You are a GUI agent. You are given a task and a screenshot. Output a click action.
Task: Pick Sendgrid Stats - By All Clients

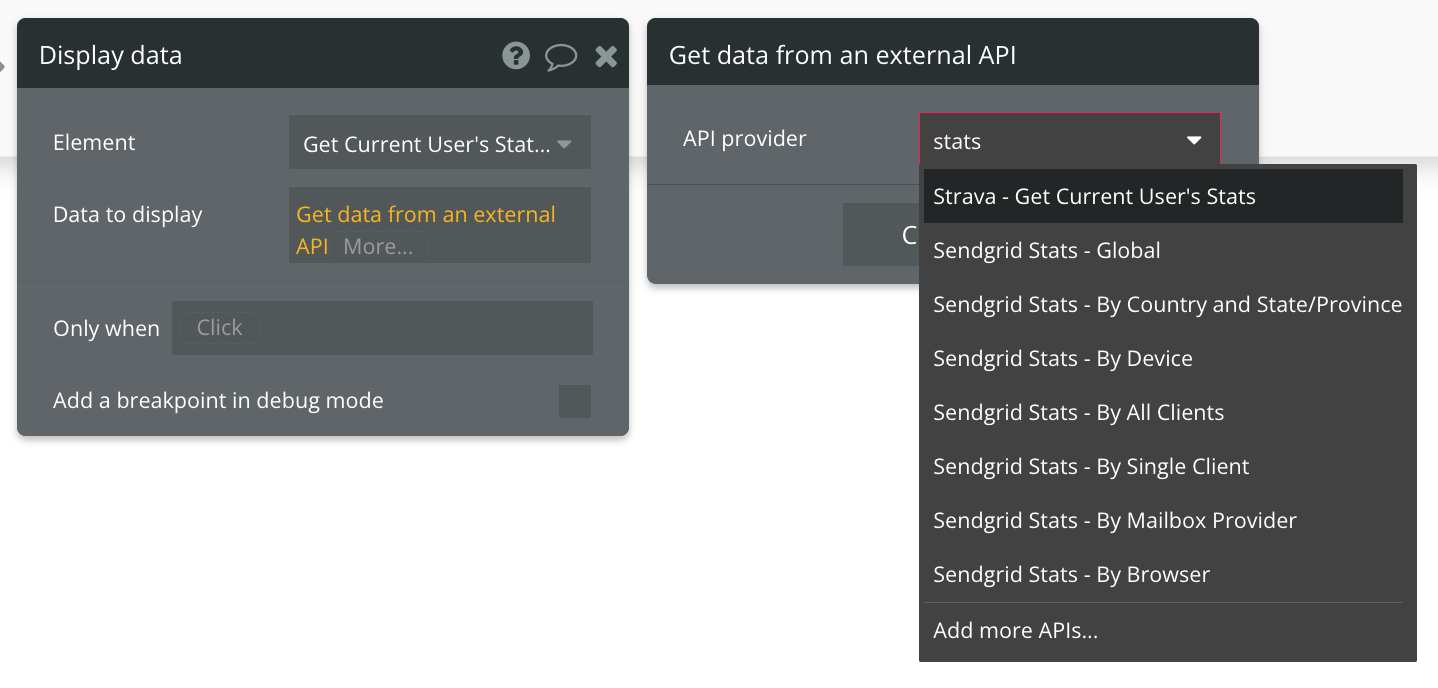[1078, 413]
